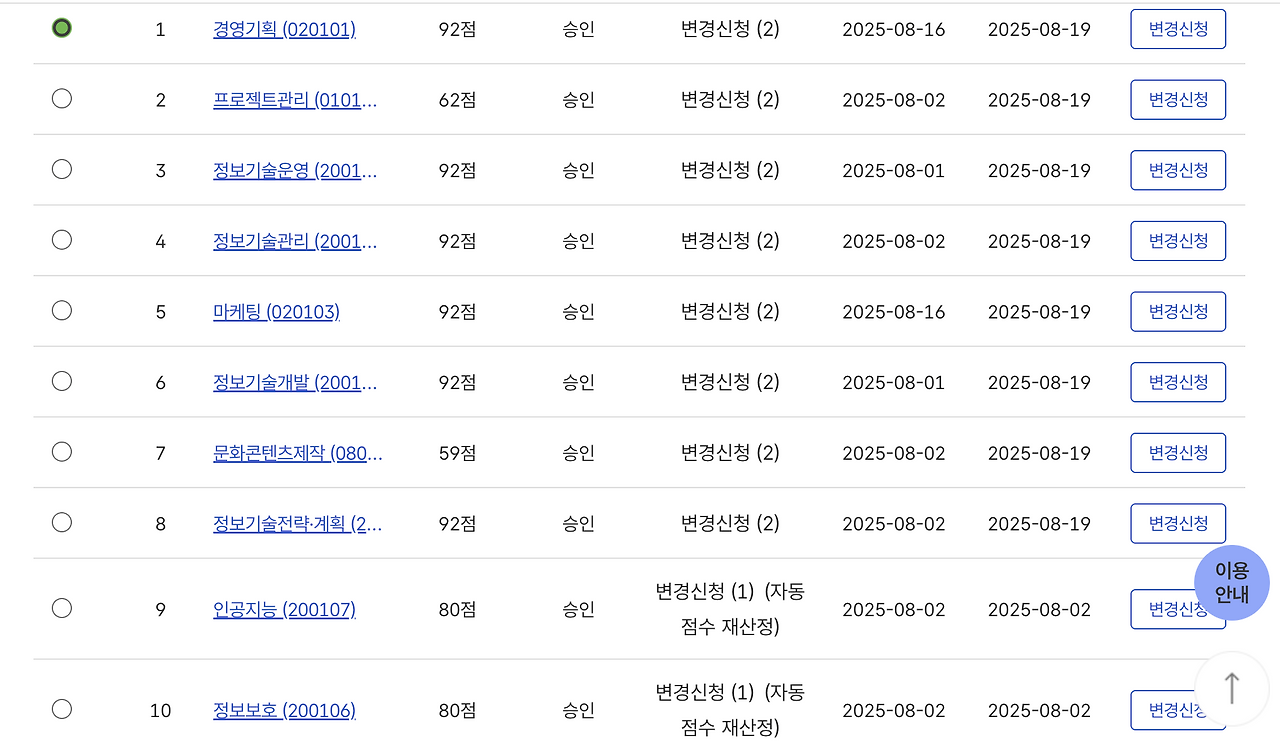Viewport: 1280px width, 743px height.
Task: Click 변경신청 button on the 정보보호 row
Action: (x=1177, y=709)
